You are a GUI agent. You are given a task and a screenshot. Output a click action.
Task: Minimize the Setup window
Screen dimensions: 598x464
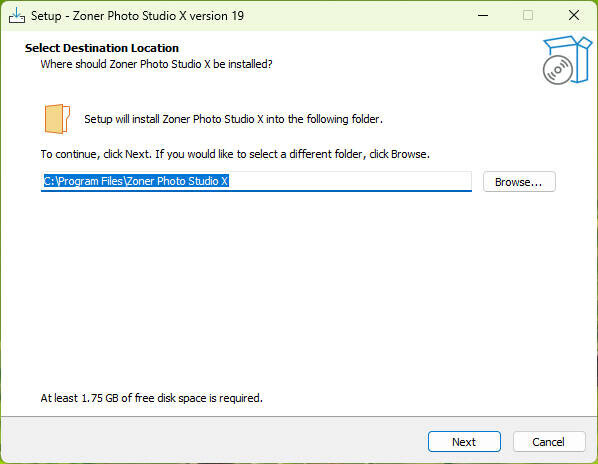tap(483, 16)
